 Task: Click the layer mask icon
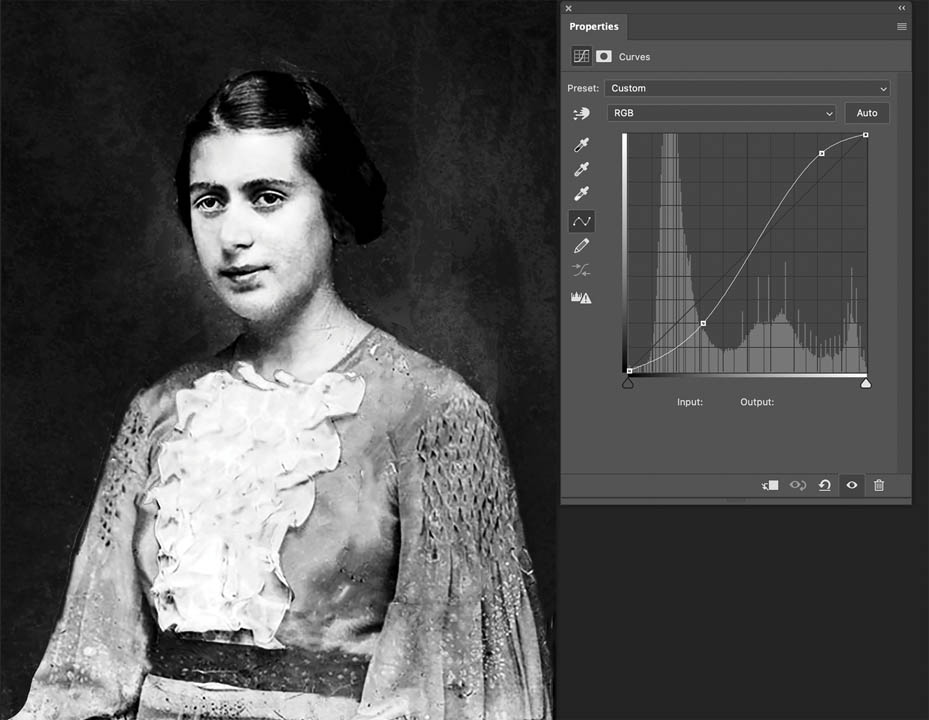pos(604,57)
